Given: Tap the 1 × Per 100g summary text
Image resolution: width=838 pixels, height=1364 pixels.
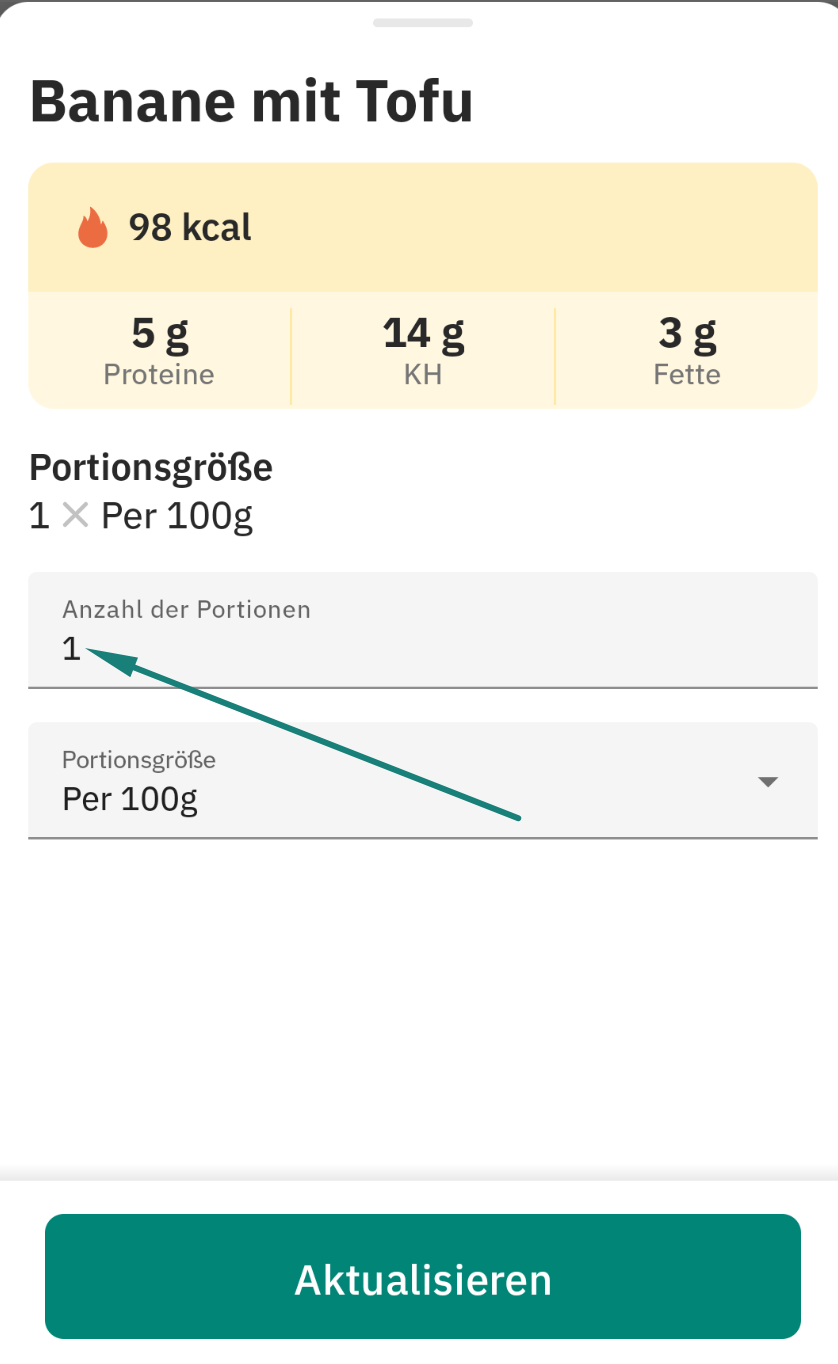Looking at the screenshot, I should tap(141, 516).
